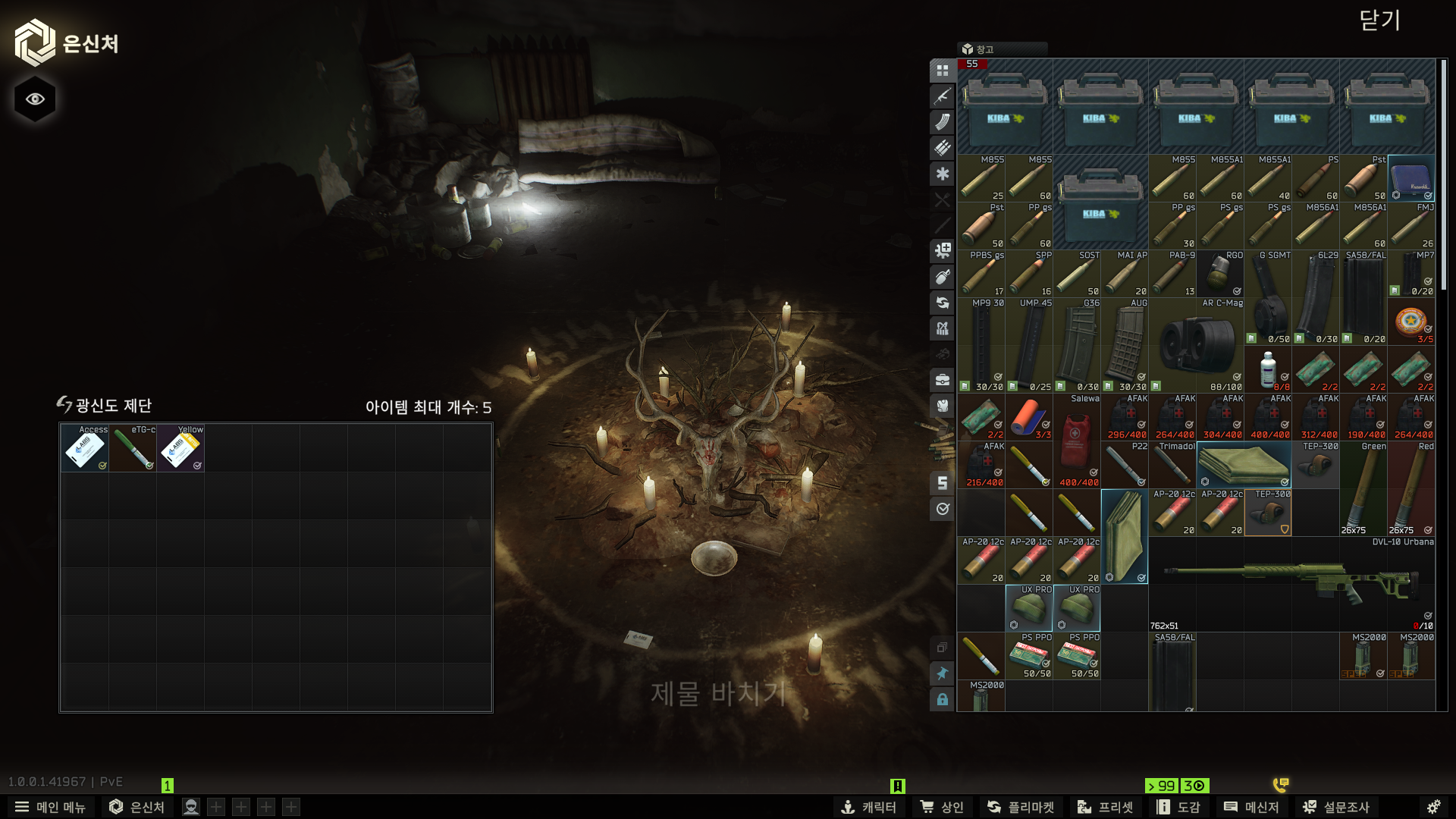Open tactical rigs filter icon
The width and height of the screenshot is (1456, 819).
point(942,328)
